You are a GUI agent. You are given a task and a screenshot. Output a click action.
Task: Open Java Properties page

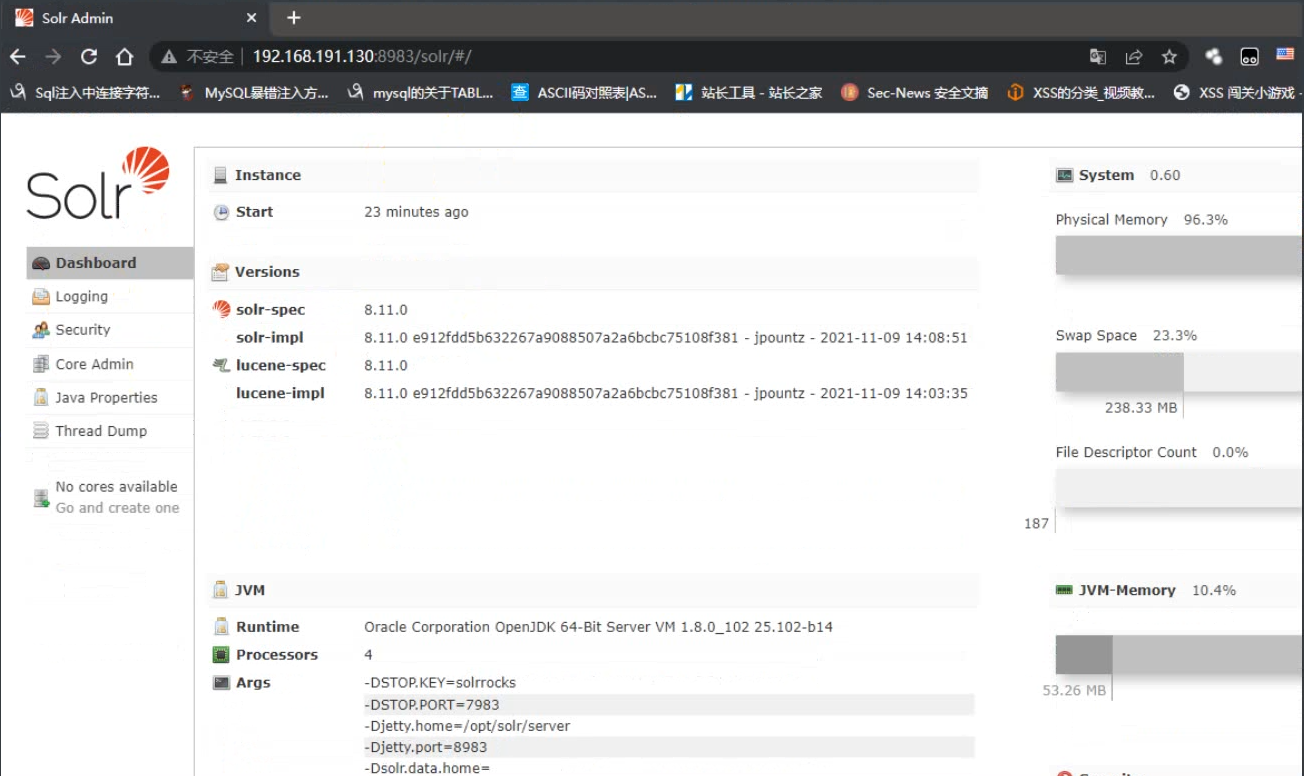tap(106, 398)
